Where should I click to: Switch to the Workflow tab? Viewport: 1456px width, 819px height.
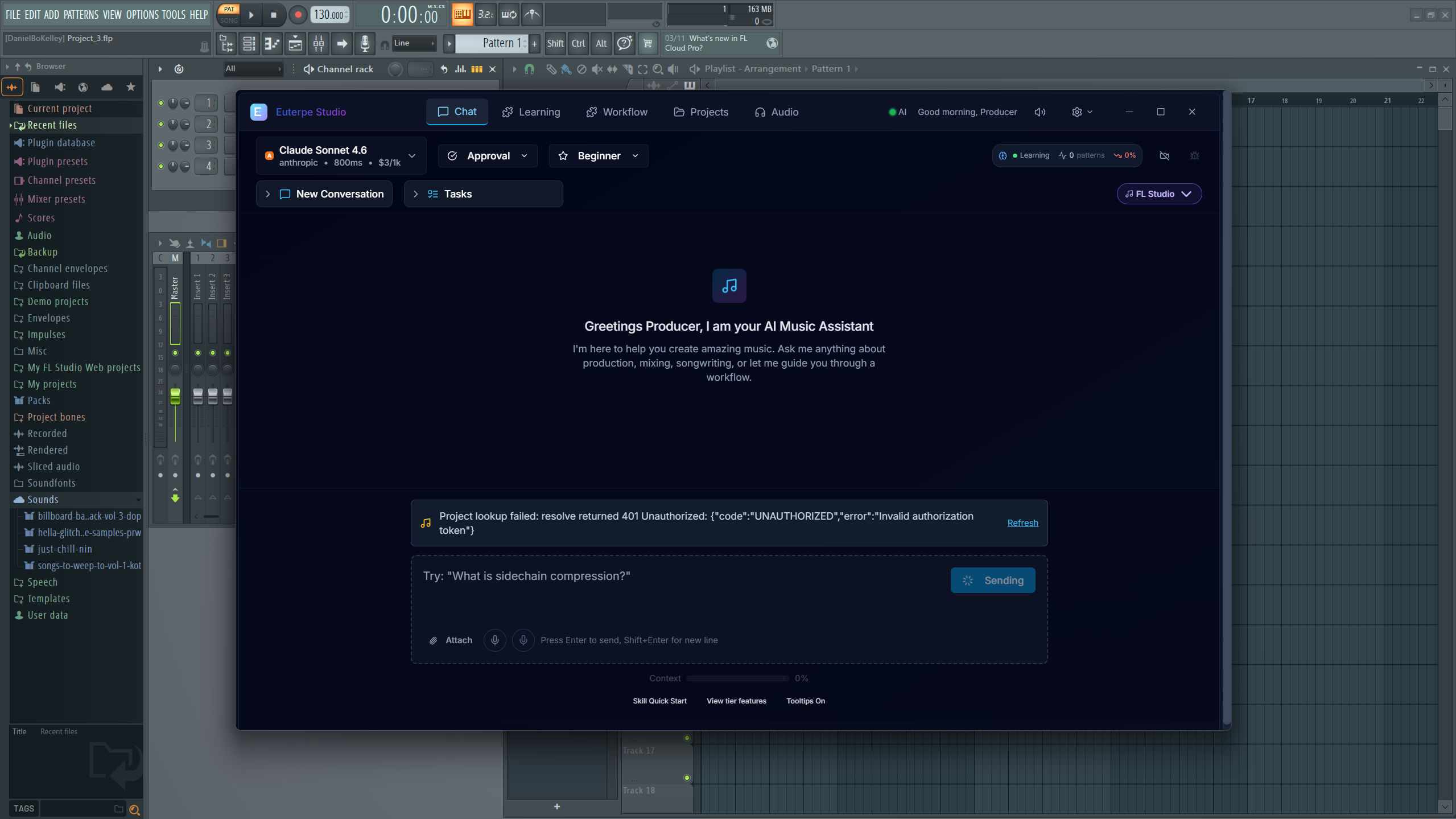[x=617, y=112]
